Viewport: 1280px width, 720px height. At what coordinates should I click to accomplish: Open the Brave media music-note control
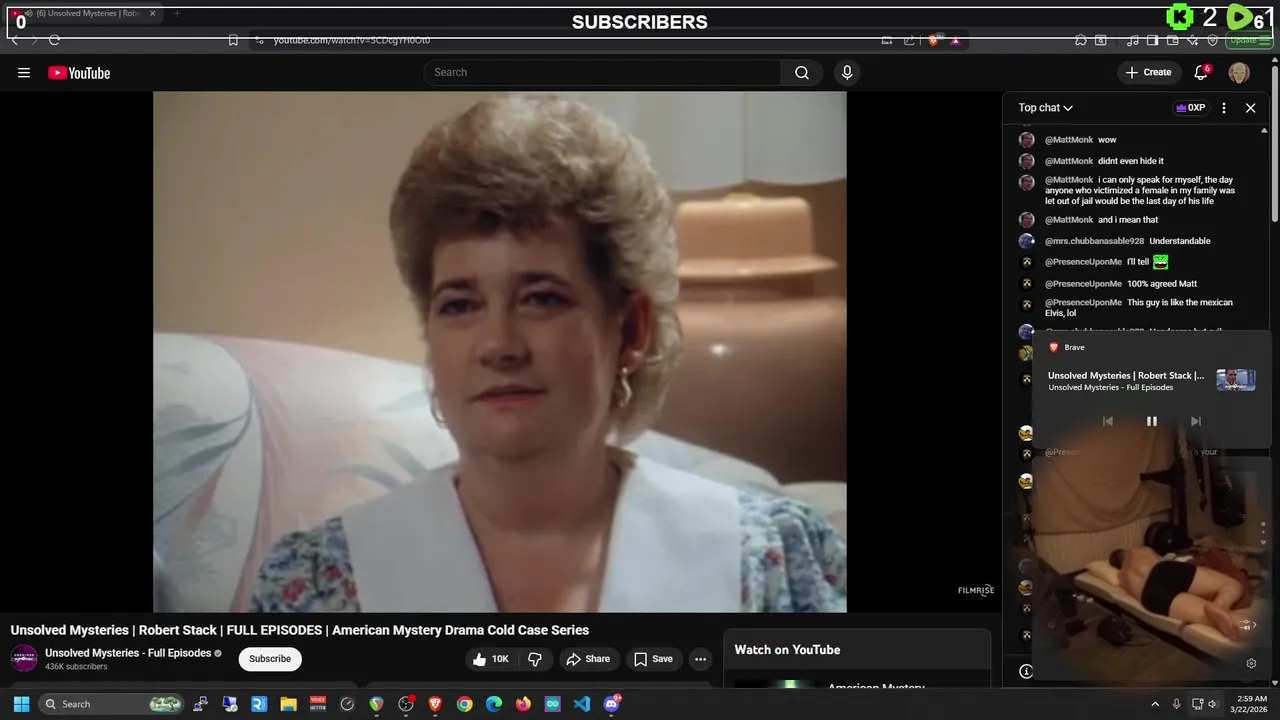click(1133, 40)
